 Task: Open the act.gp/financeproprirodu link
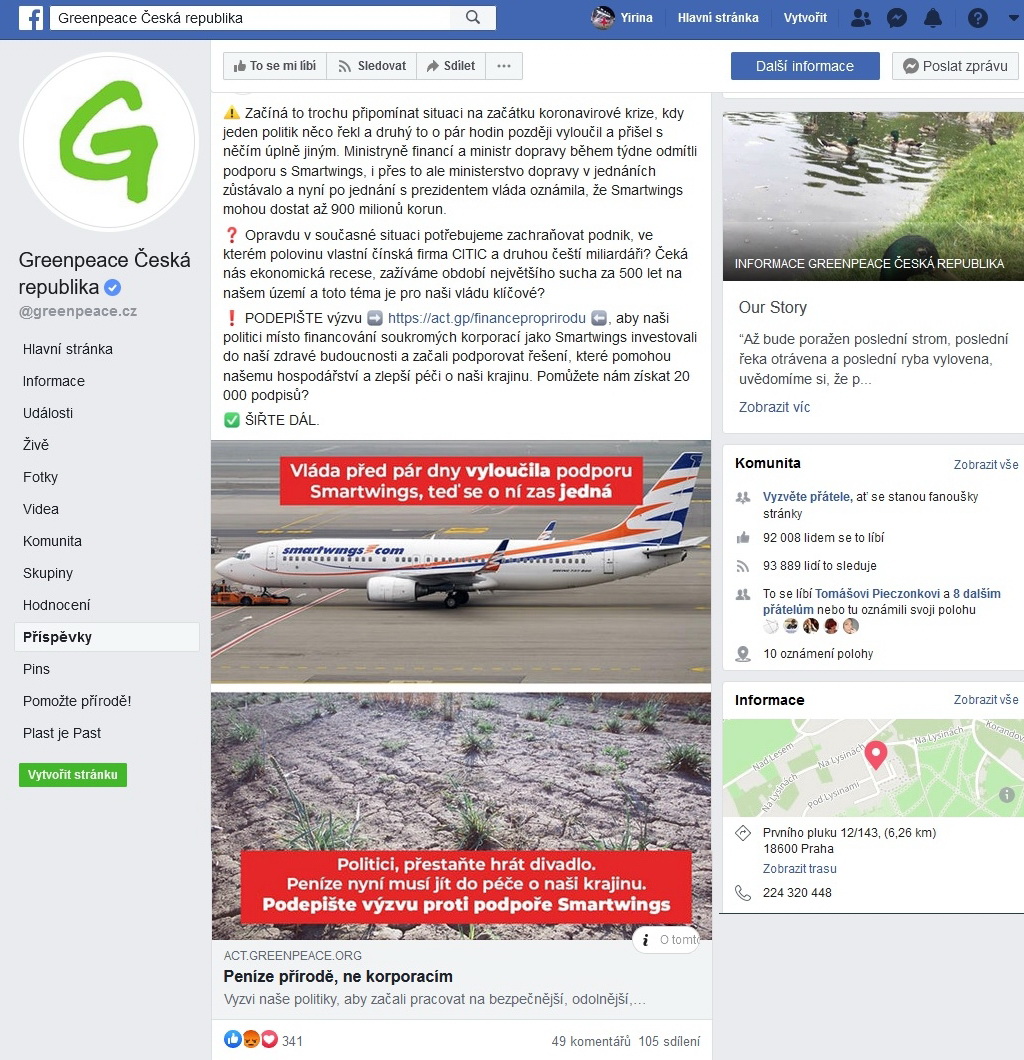[487, 318]
